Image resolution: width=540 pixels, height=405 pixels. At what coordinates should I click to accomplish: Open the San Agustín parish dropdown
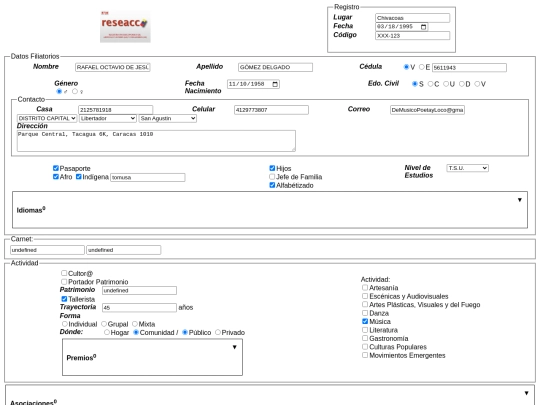(x=168, y=118)
